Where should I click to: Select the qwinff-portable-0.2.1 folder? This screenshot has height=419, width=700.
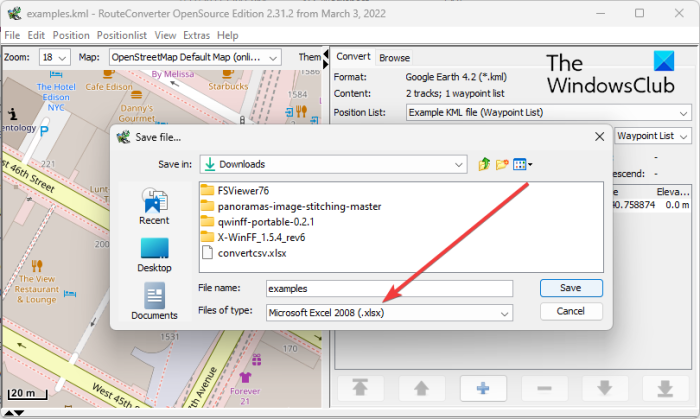pos(258,222)
